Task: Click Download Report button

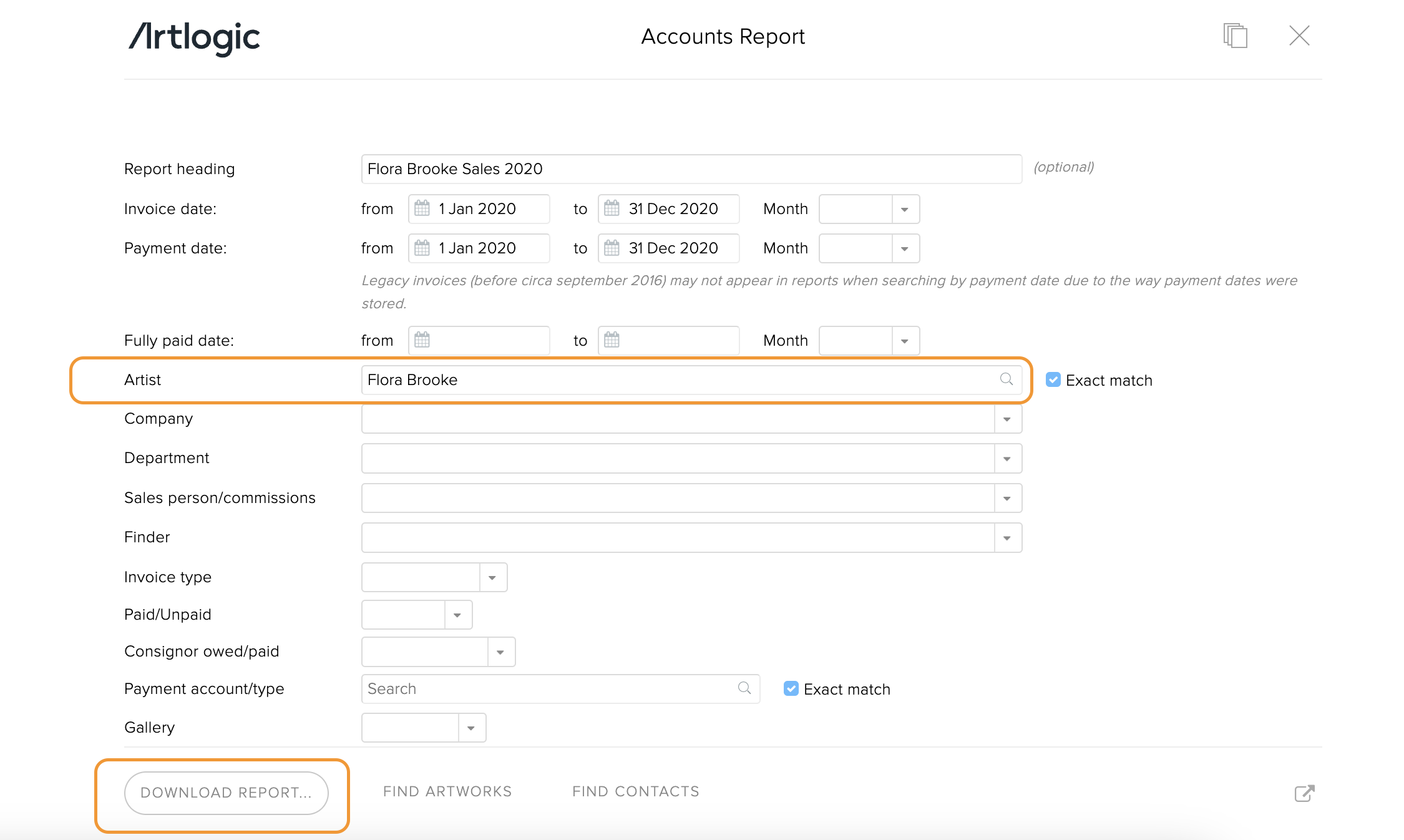Action: click(x=227, y=793)
